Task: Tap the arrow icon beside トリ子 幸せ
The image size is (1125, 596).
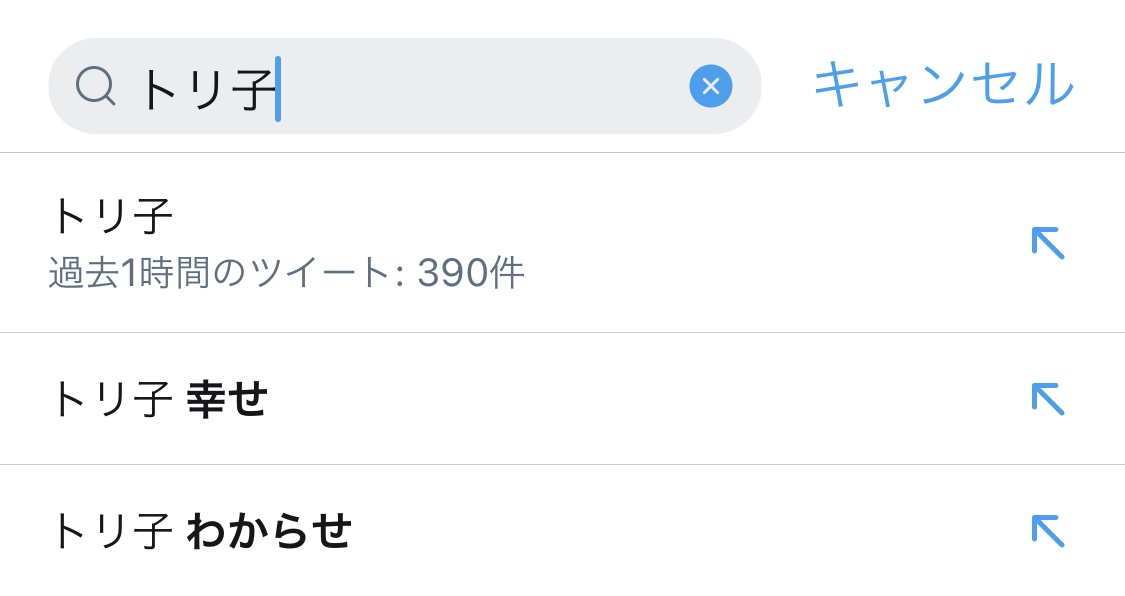Action: click(x=1047, y=399)
